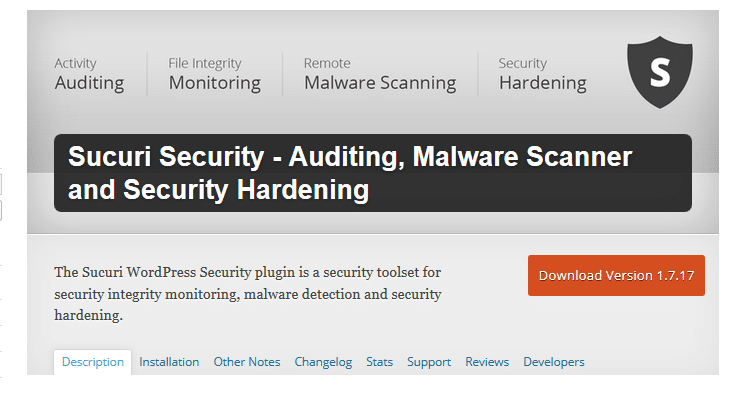
Task: Click Remote Malware Scanning banner label
Action: pyautogui.click(x=380, y=74)
